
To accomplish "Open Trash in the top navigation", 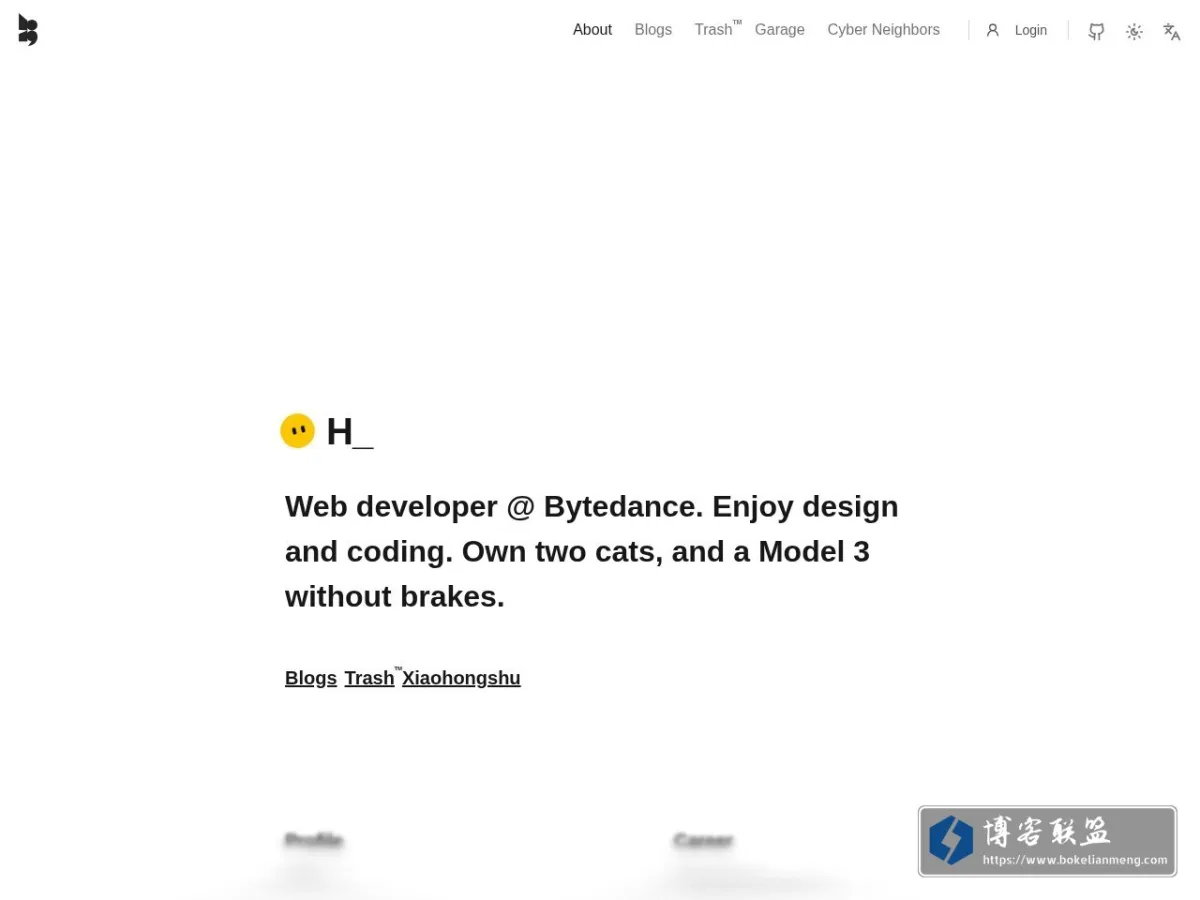I will (714, 30).
